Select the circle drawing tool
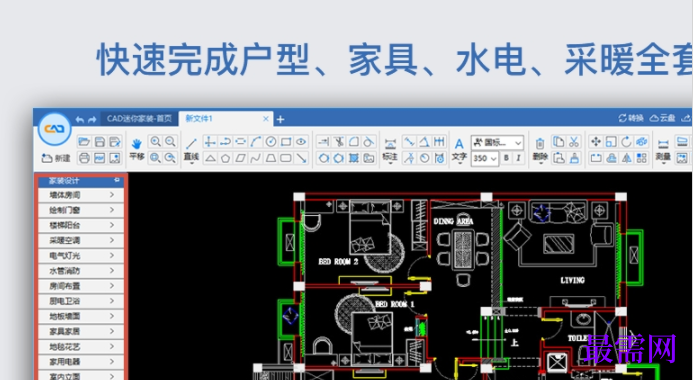The height and width of the screenshot is (380, 695). (271, 141)
